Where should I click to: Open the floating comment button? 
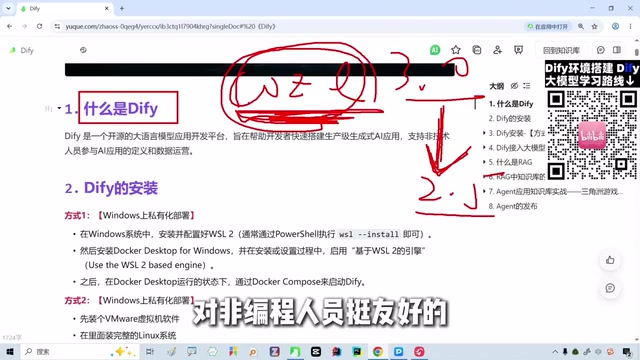(x=610, y=288)
